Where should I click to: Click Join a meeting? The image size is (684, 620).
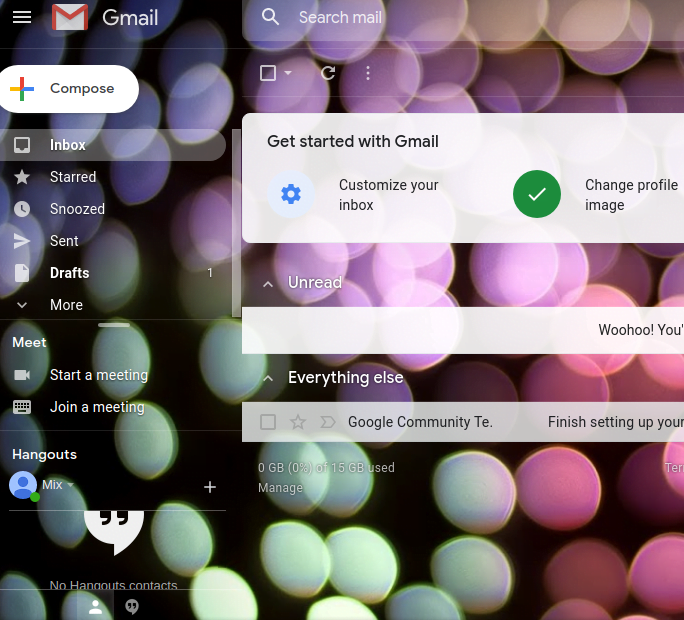pos(97,407)
